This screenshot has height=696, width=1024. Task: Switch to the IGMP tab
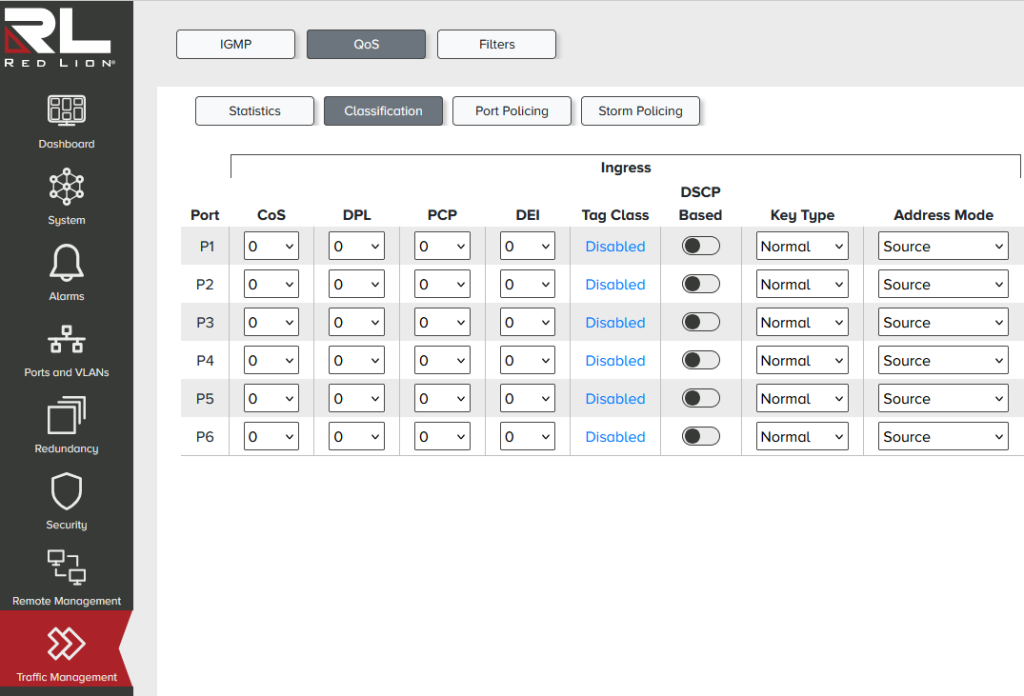click(235, 44)
